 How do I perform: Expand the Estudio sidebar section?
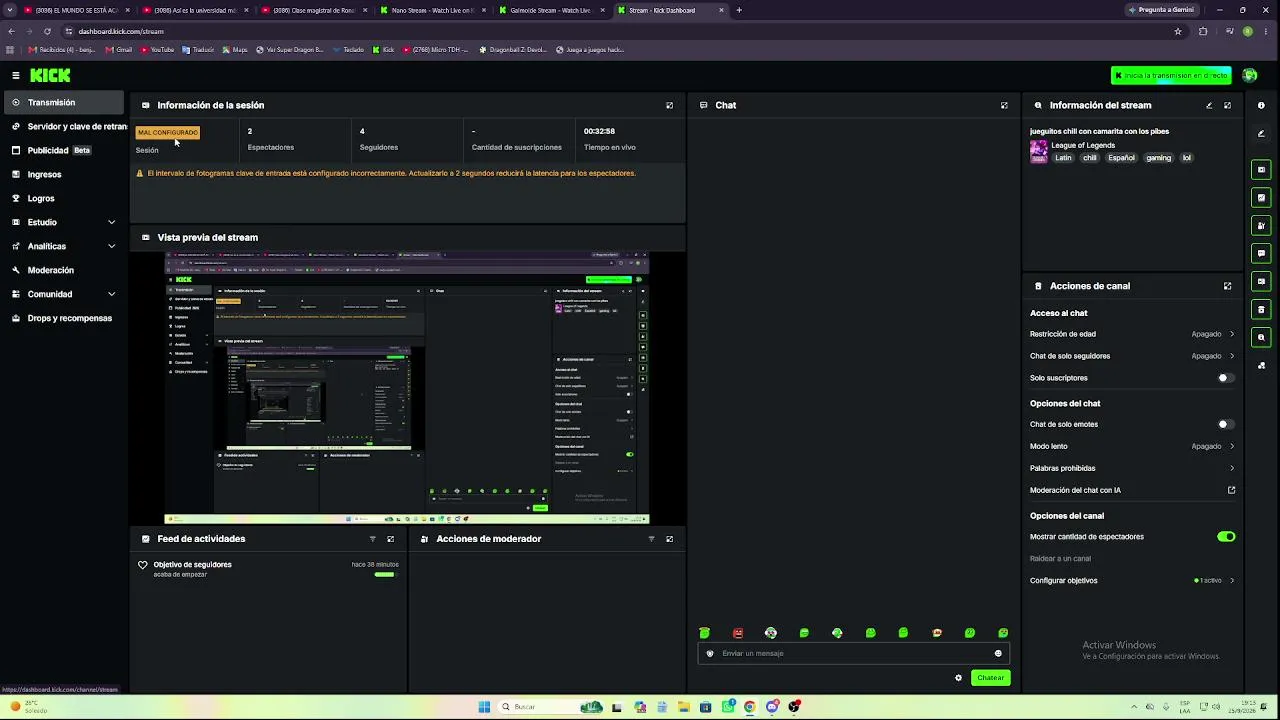pos(64,222)
